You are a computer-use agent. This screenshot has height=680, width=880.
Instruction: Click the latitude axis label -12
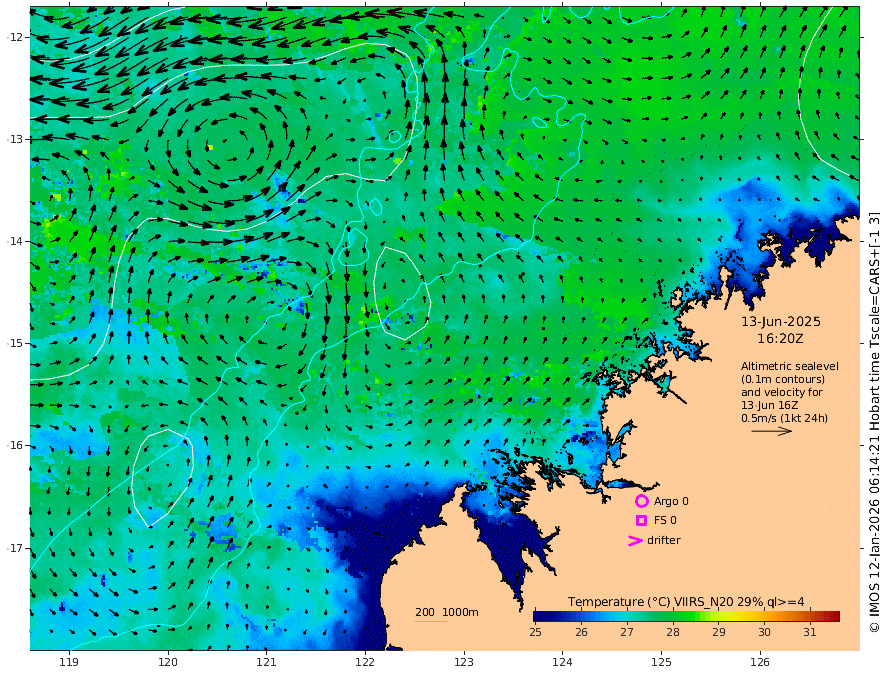15,37
